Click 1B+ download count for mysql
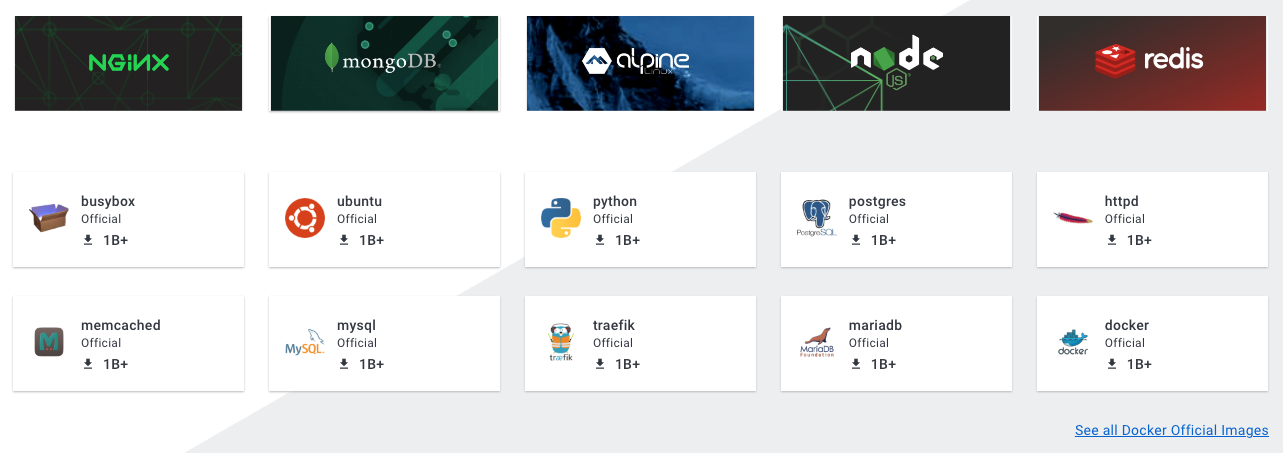The image size is (1283, 453). coord(372,364)
